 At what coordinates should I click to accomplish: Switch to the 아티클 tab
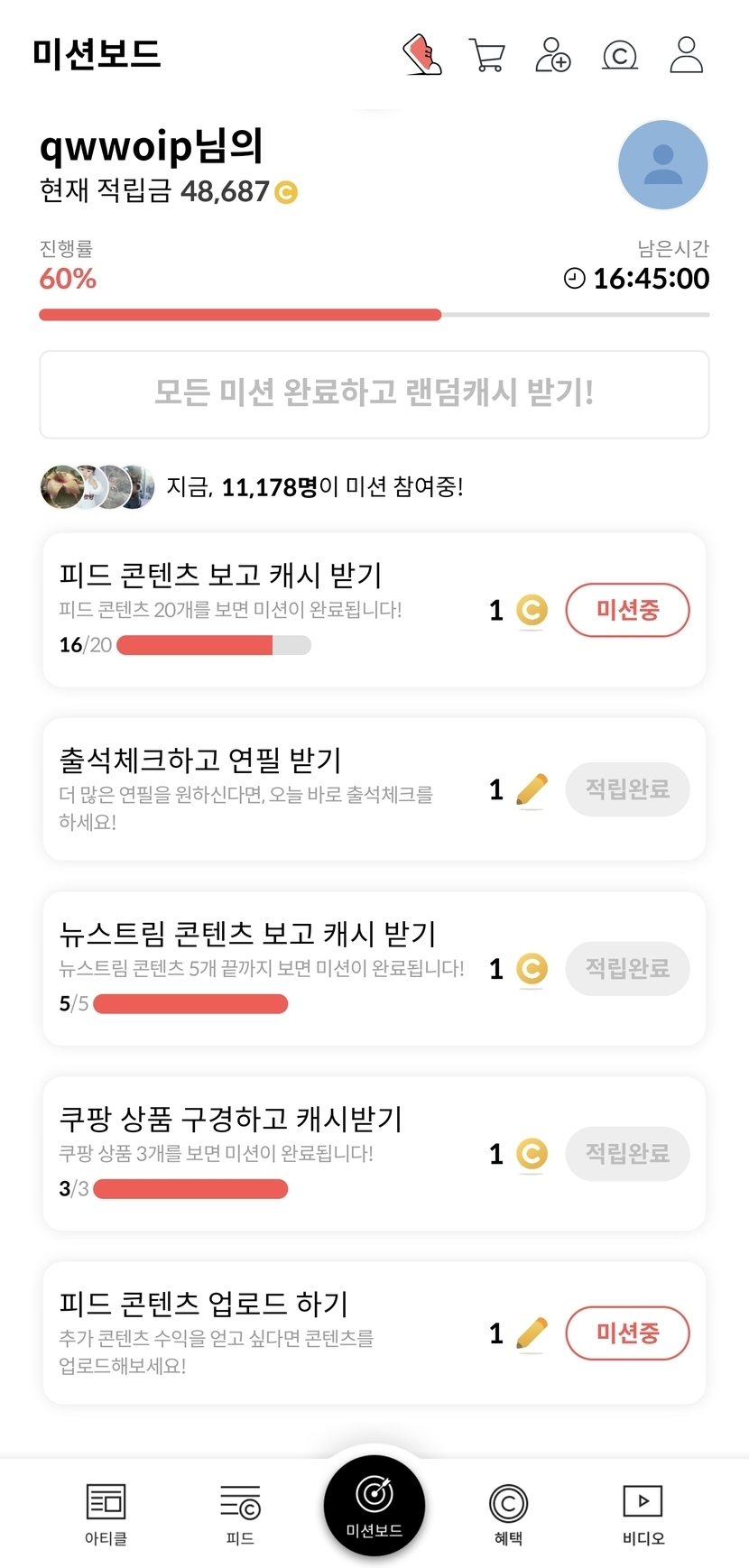pos(106,1513)
